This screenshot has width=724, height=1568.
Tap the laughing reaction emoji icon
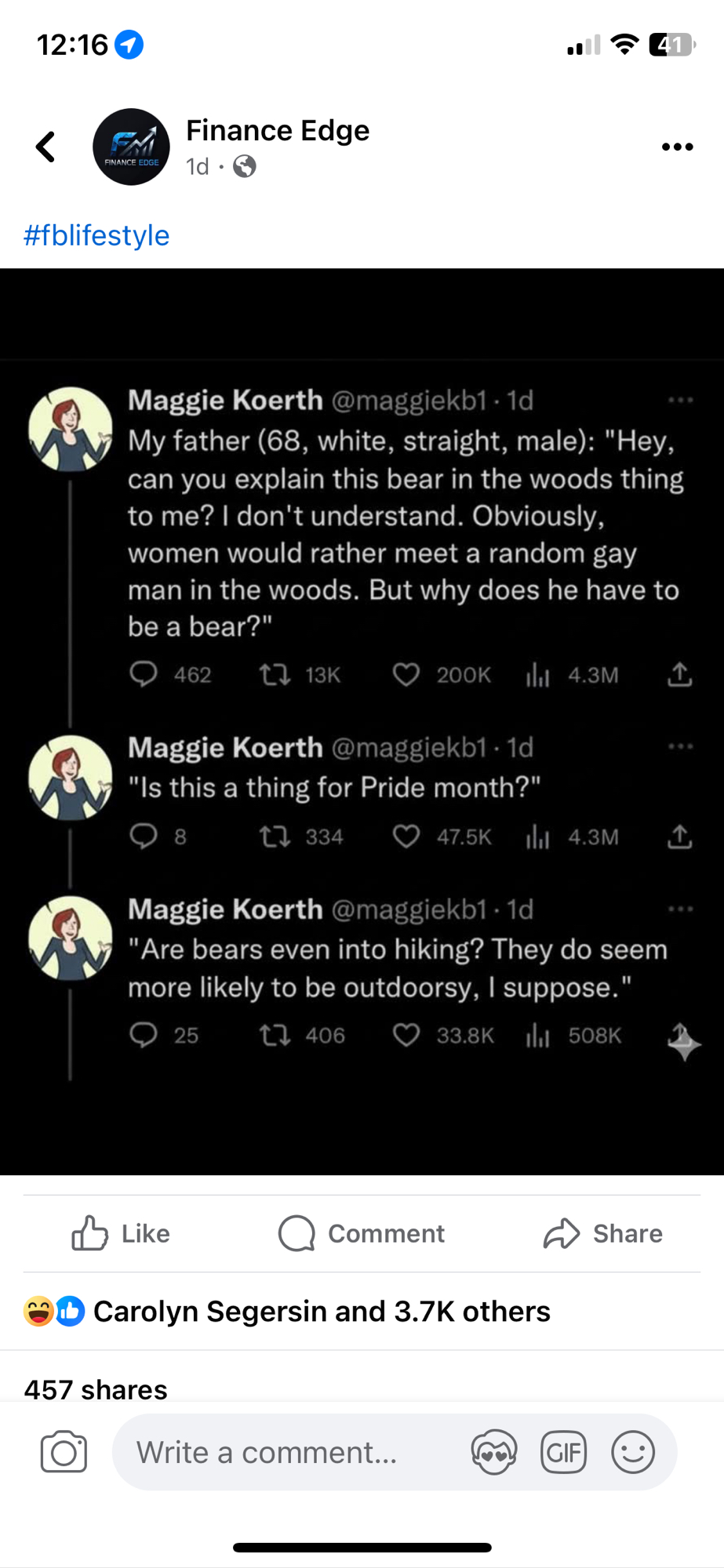[38, 1311]
